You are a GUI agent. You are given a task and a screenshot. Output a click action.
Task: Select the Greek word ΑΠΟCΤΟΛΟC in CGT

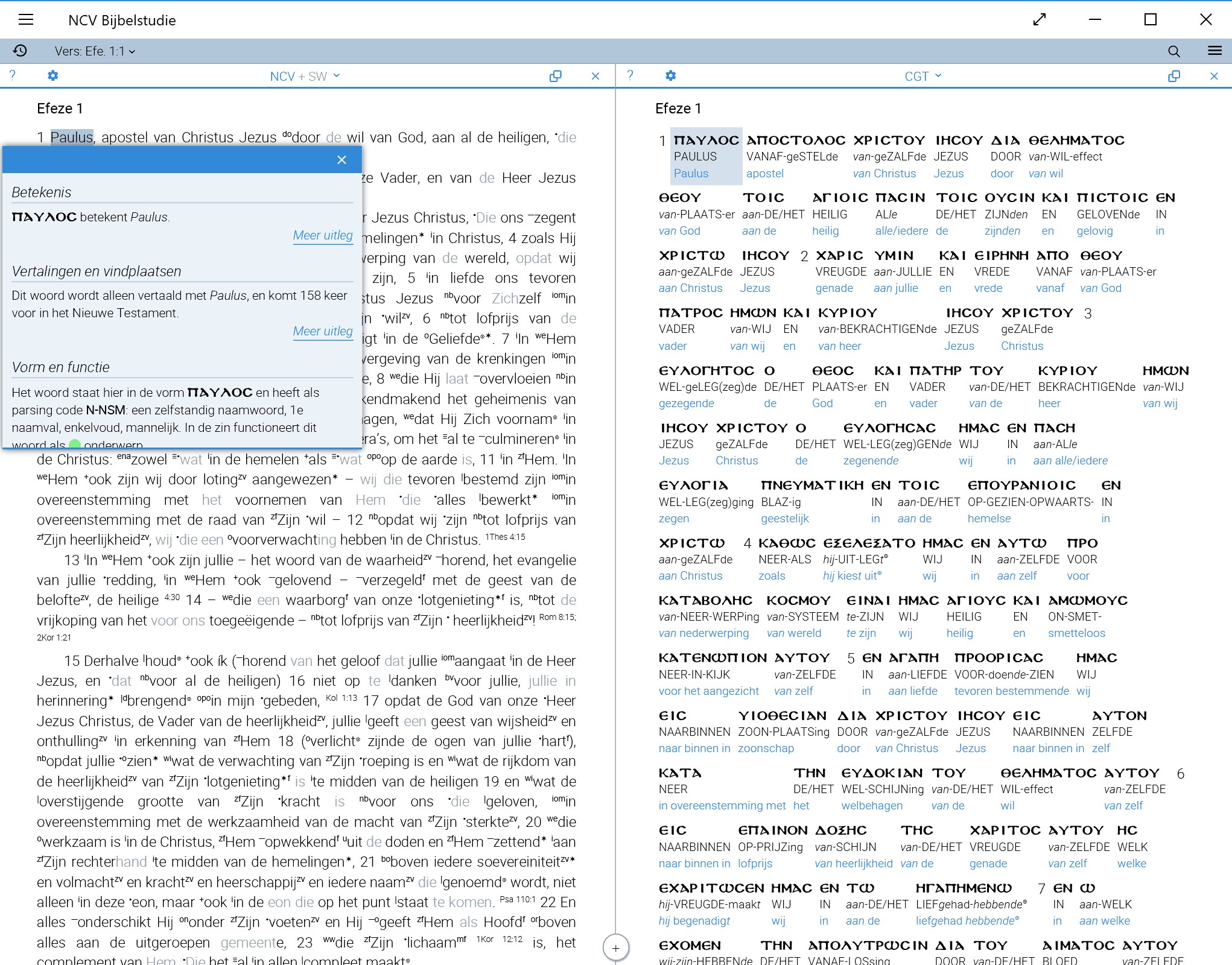tap(795, 141)
